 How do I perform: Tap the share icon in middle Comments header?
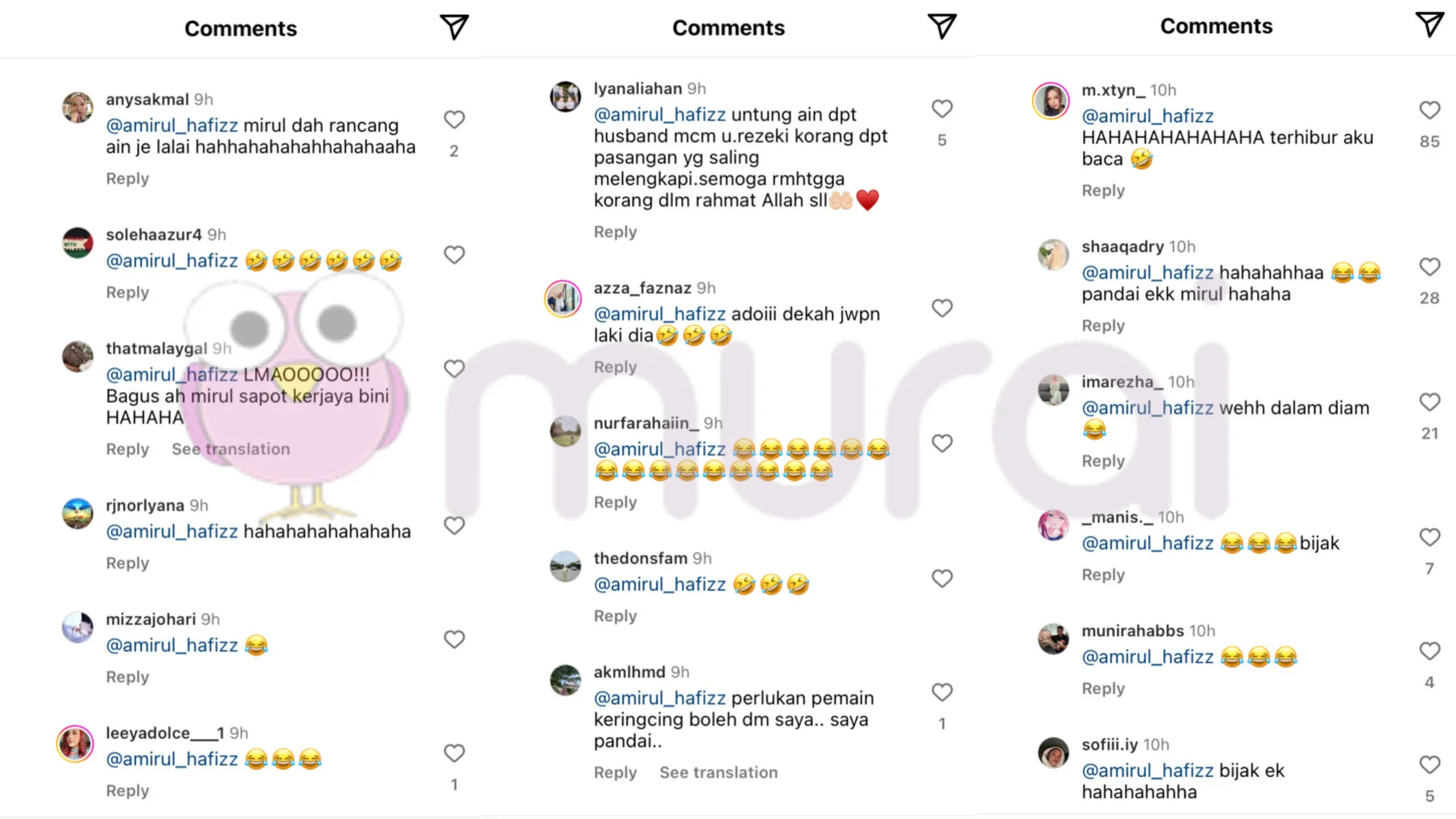tap(942, 27)
